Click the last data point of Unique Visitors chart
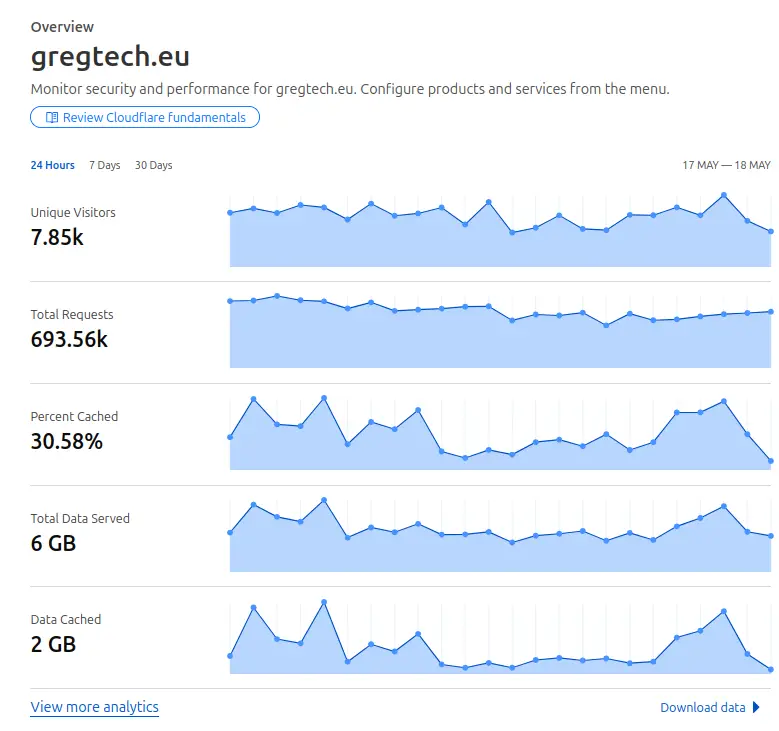 771,232
